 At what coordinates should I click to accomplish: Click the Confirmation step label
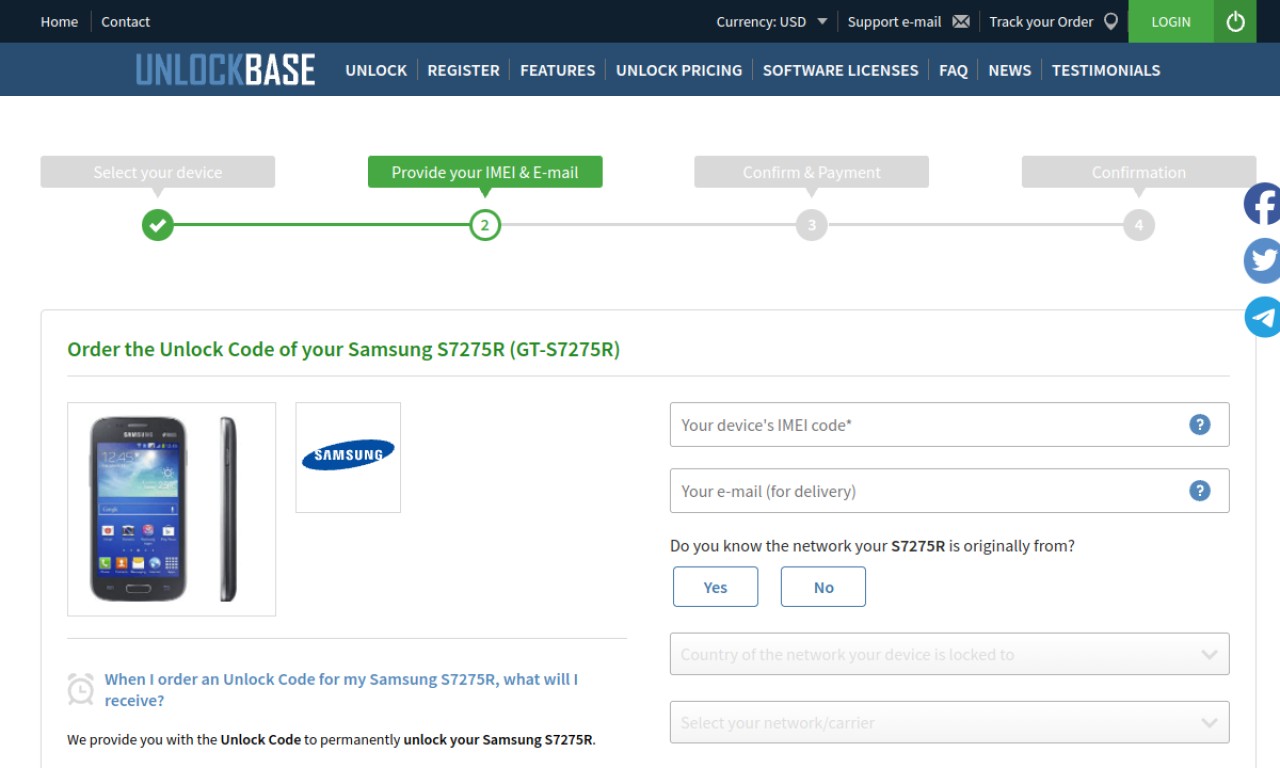tap(1139, 172)
